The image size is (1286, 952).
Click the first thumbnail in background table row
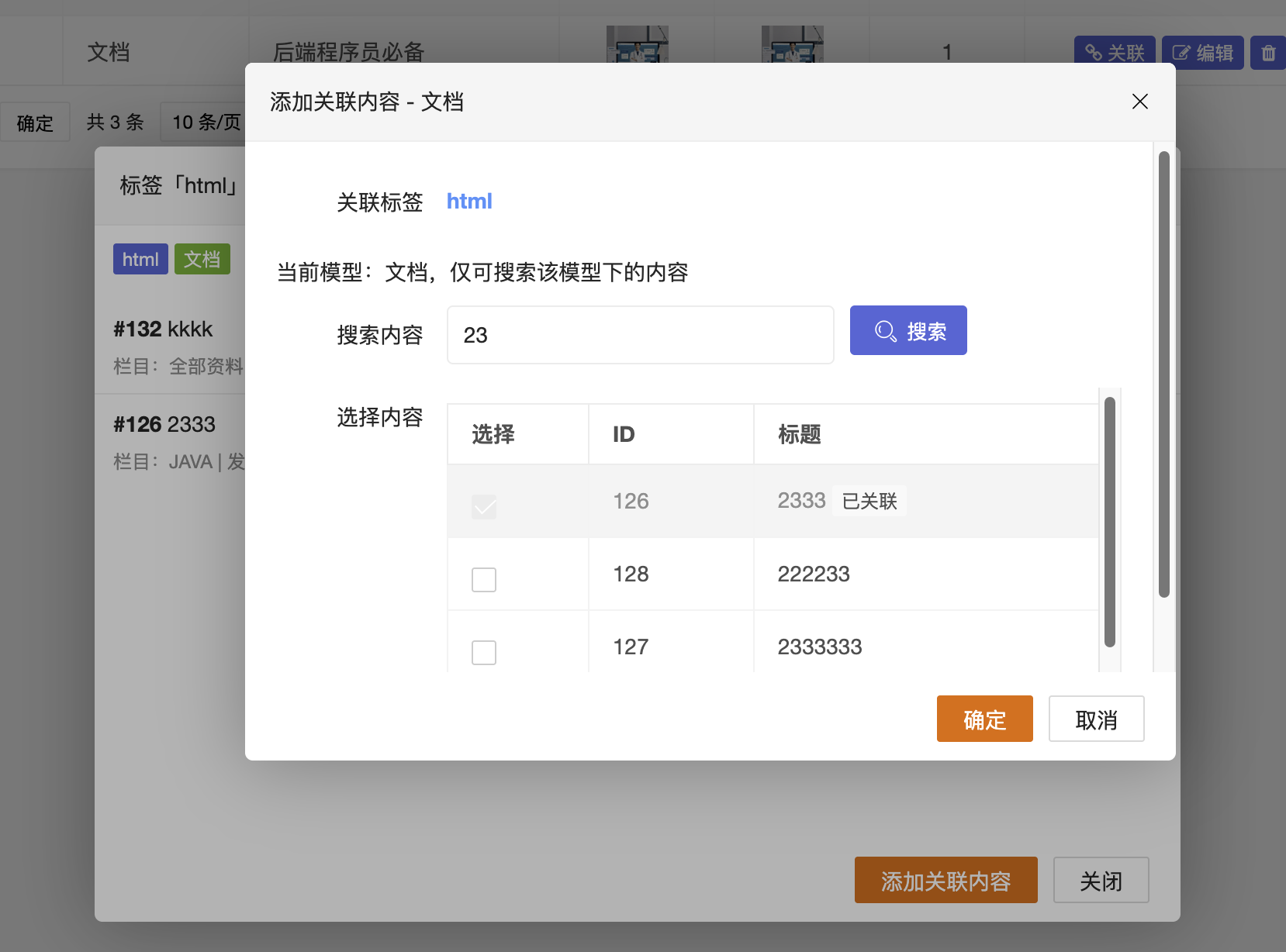point(638,44)
